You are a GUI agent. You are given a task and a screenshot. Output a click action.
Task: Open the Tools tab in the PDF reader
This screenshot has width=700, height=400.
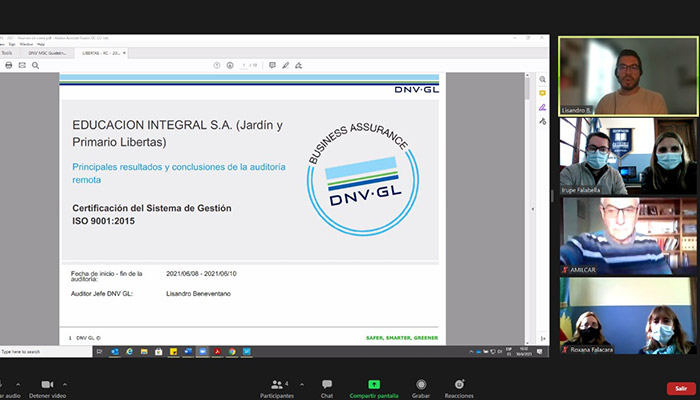(x=7, y=52)
